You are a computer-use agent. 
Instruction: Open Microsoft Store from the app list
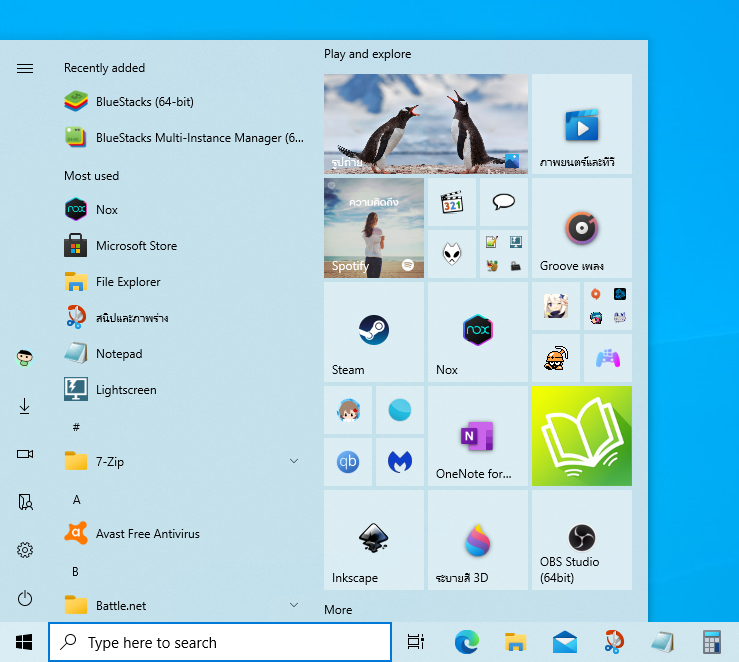(x=183, y=246)
